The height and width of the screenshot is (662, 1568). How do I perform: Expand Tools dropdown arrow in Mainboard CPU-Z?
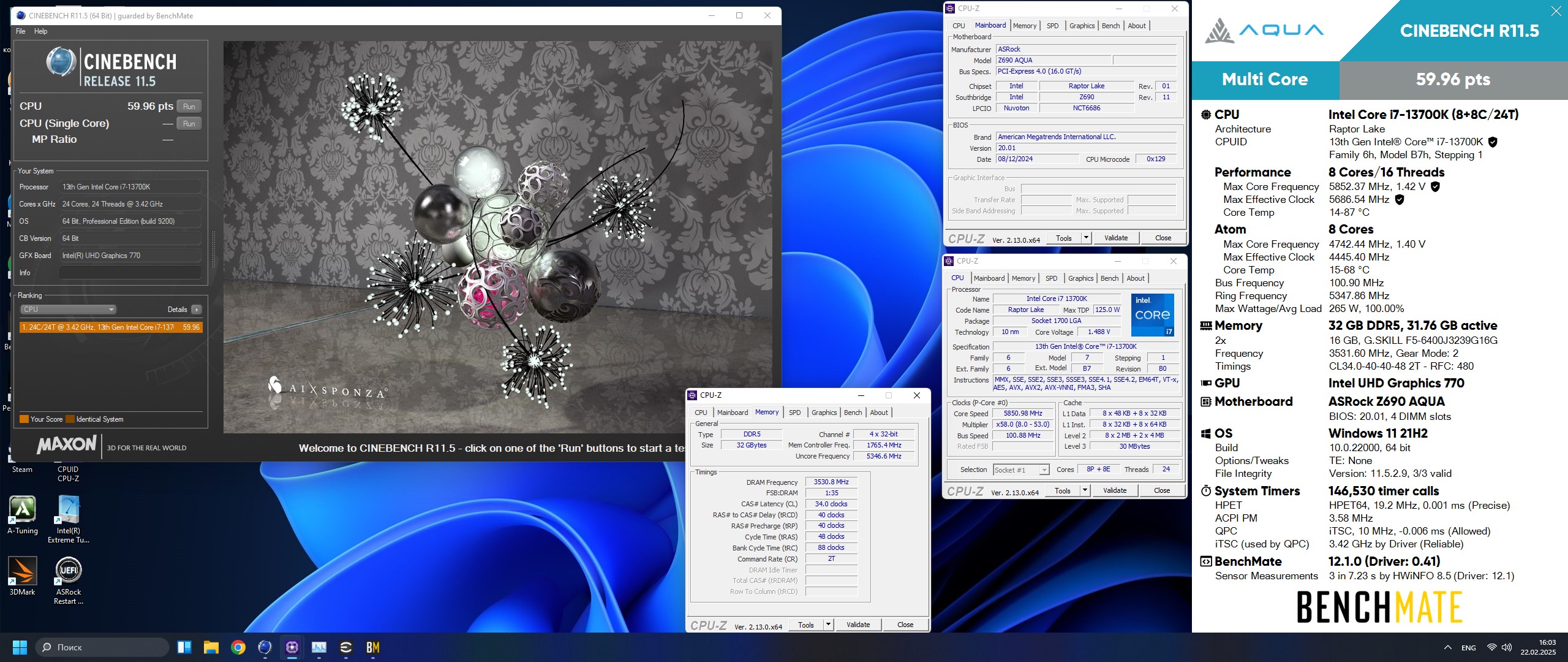click(1086, 238)
